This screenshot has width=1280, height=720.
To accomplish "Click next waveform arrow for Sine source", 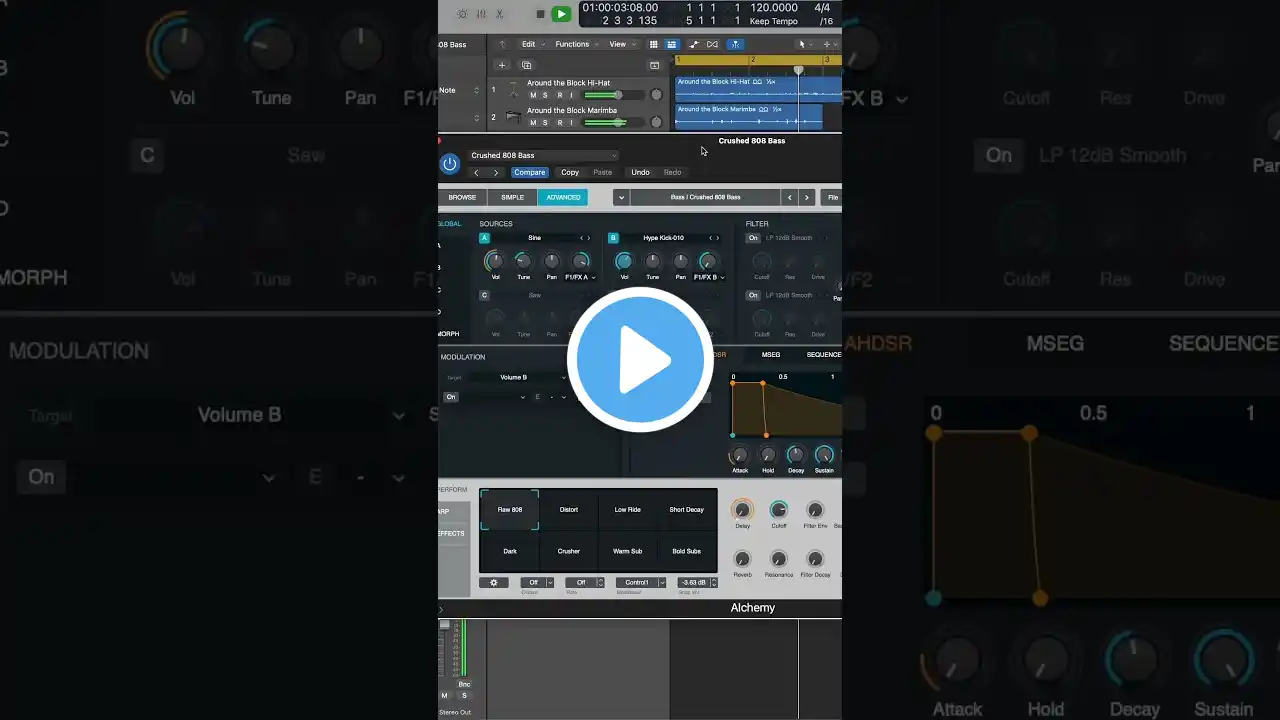I will click(588, 238).
